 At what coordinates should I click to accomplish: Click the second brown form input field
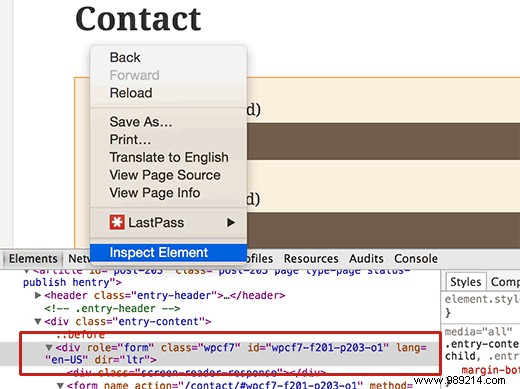(x=383, y=230)
